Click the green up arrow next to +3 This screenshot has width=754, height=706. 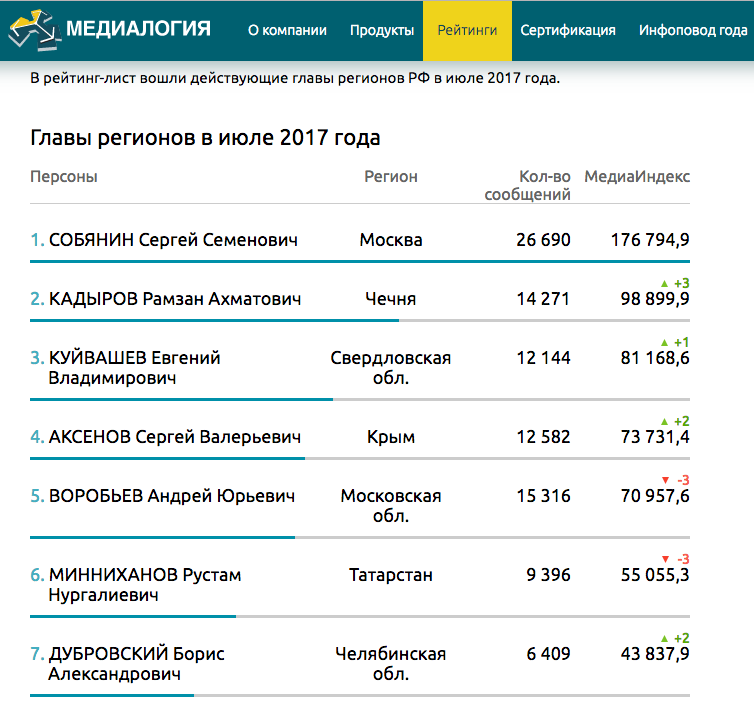pos(665,284)
